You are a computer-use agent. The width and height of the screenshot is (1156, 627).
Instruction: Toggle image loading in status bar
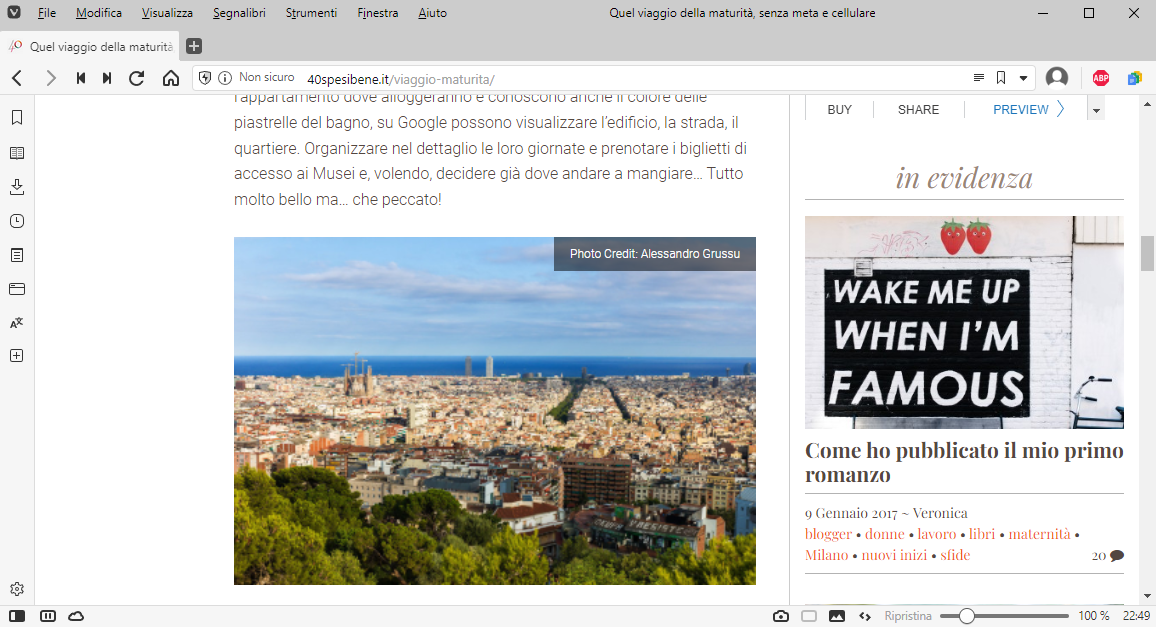[837, 616]
